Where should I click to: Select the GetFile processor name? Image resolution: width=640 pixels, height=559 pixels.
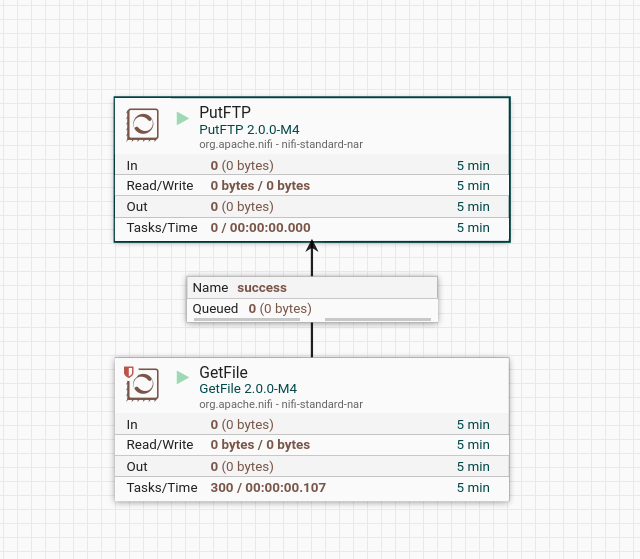coord(223,372)
